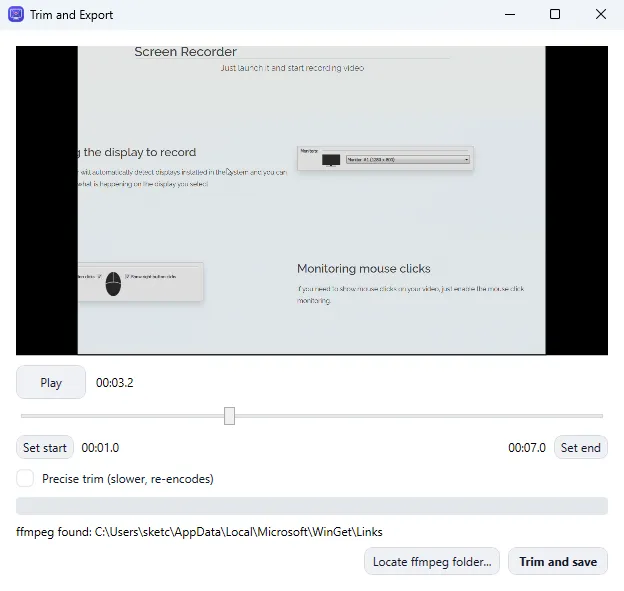The width and height of the screenshot is (624, 591).
Task: Click the Precise trim label text
Action: coord(128,479)
